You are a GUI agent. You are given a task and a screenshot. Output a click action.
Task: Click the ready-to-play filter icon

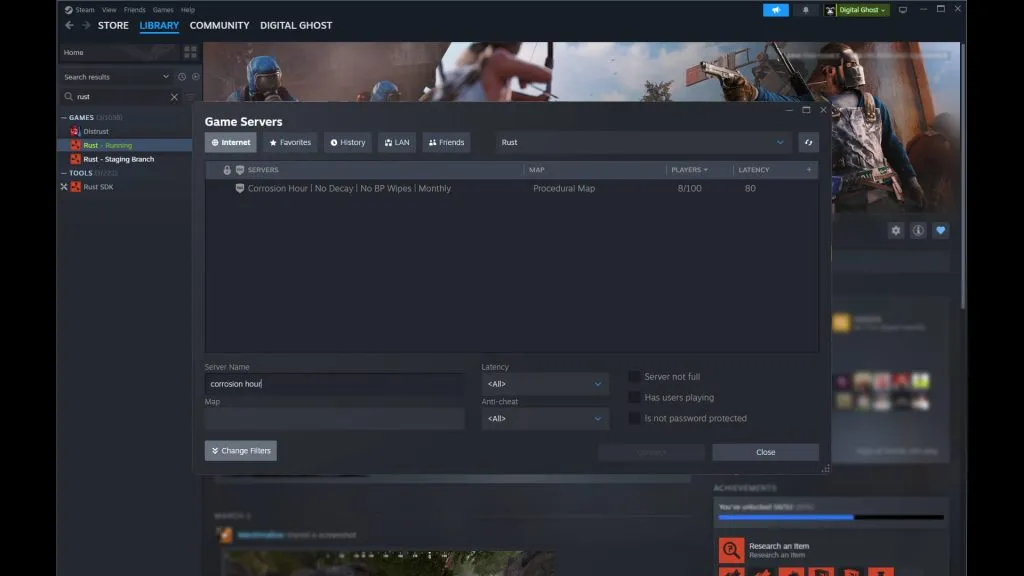pos(195,77)
